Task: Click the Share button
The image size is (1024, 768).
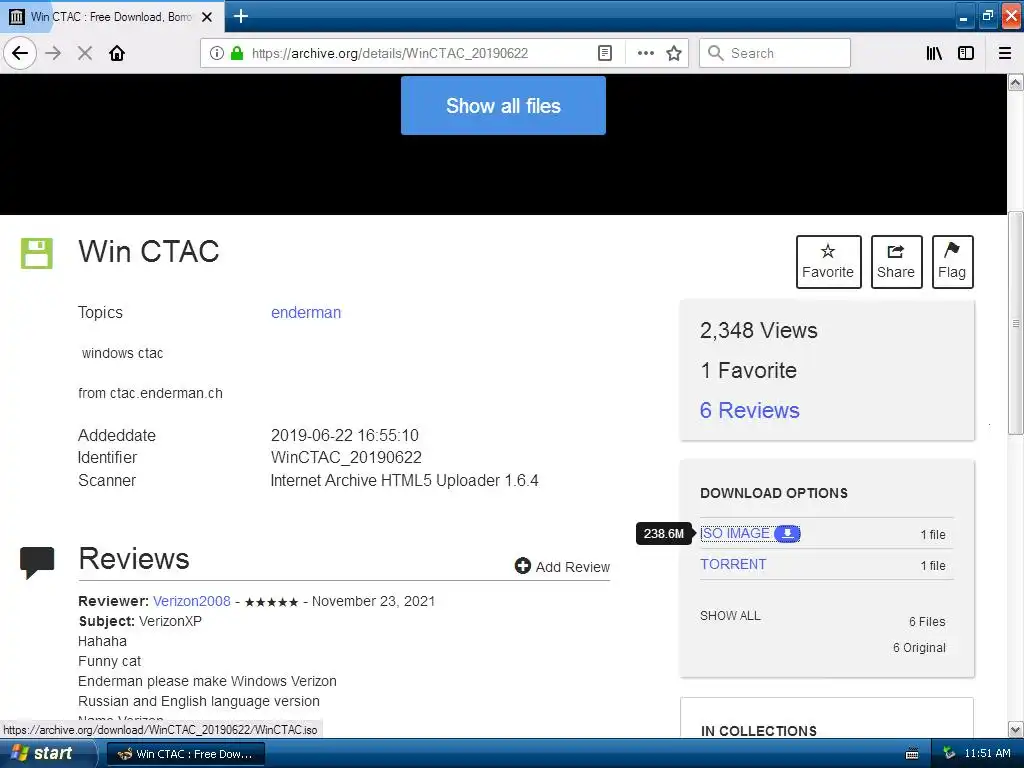Action: click(x=896, y=262)
